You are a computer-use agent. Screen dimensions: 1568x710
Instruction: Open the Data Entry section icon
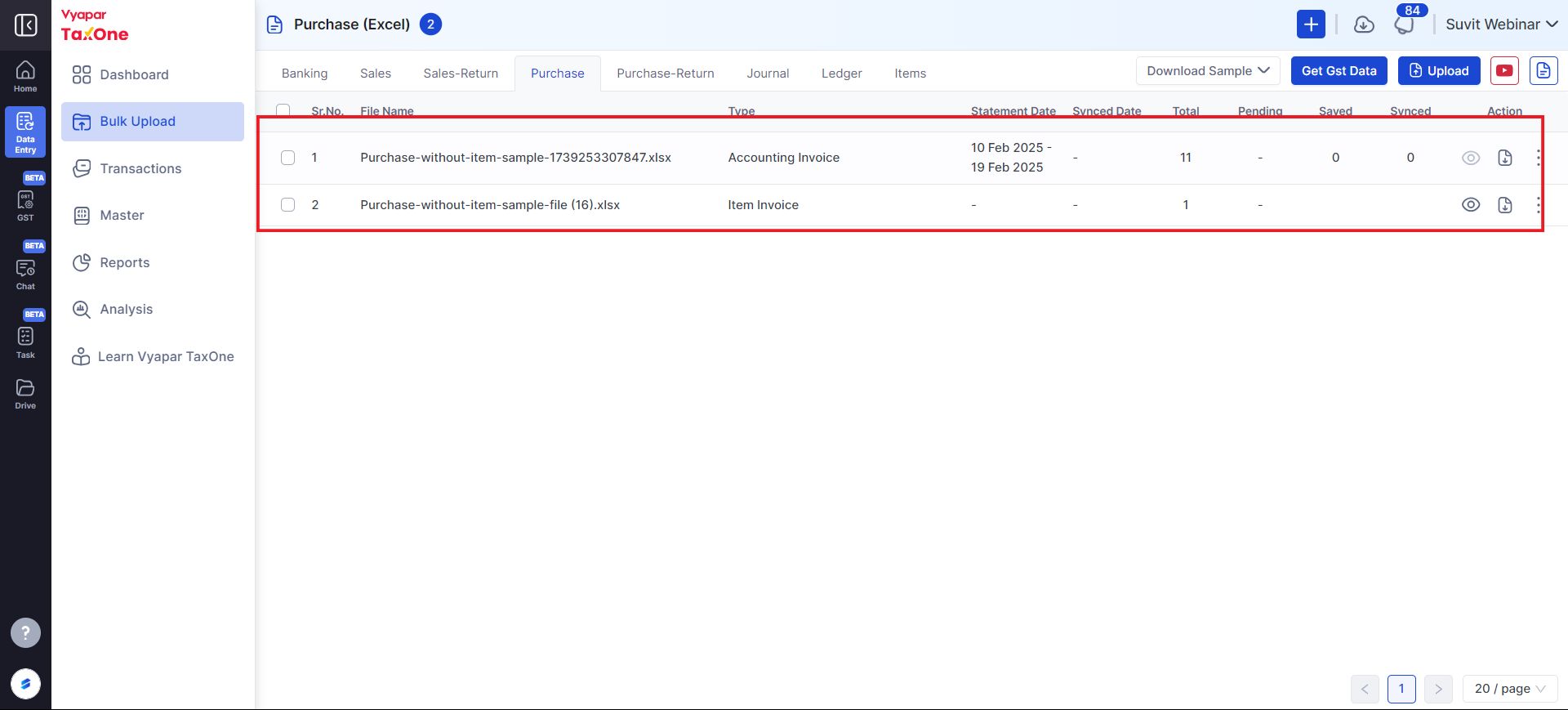coord(25,132)
